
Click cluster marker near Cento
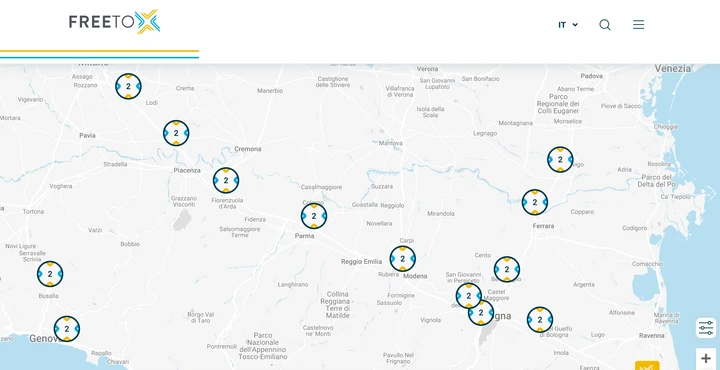(506, 269)
